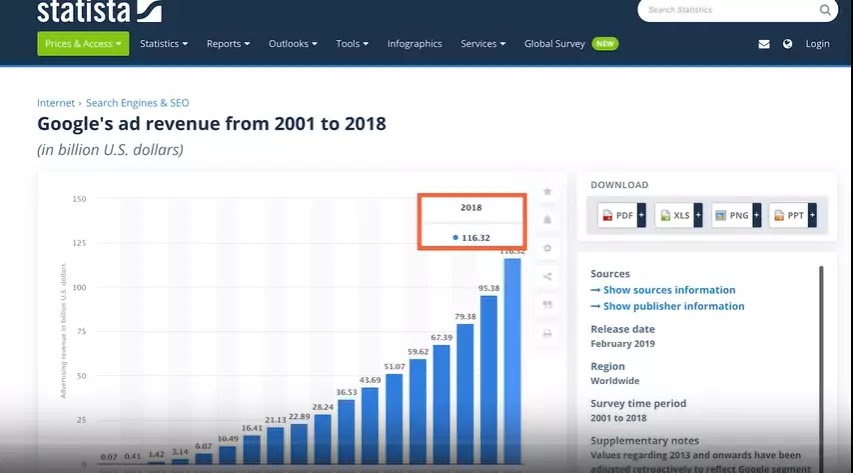Click the bar labeled 51.07

click(394, 419)
